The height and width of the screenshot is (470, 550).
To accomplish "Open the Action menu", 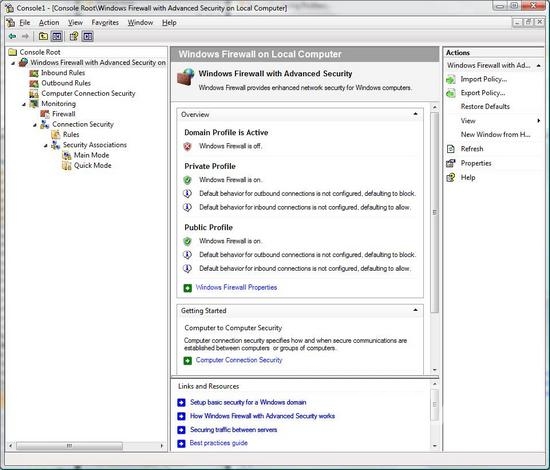I will pos(49,23).
